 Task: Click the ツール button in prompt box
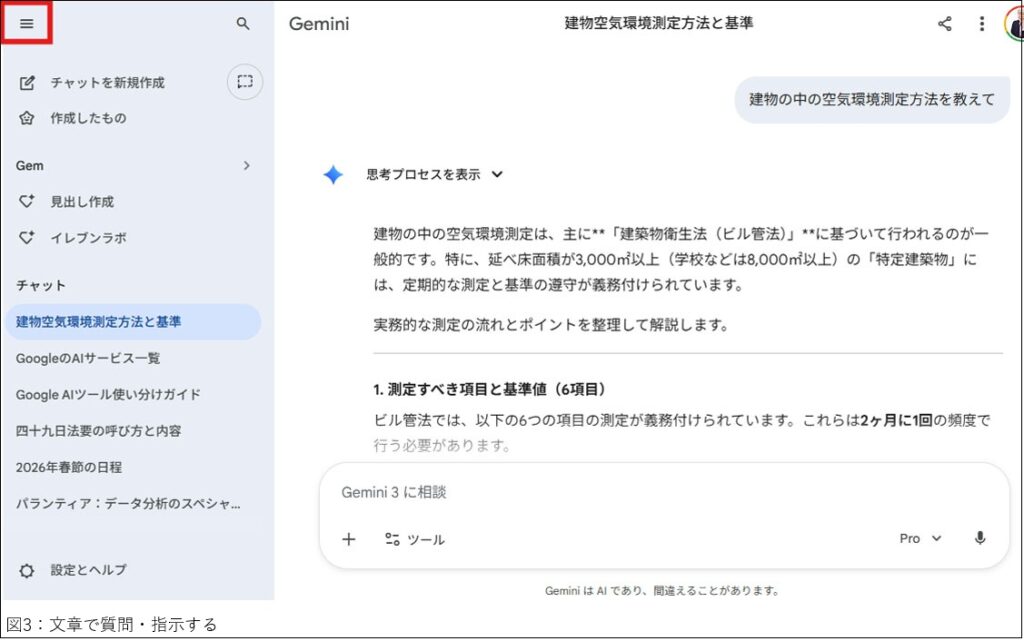click(415, 539)
